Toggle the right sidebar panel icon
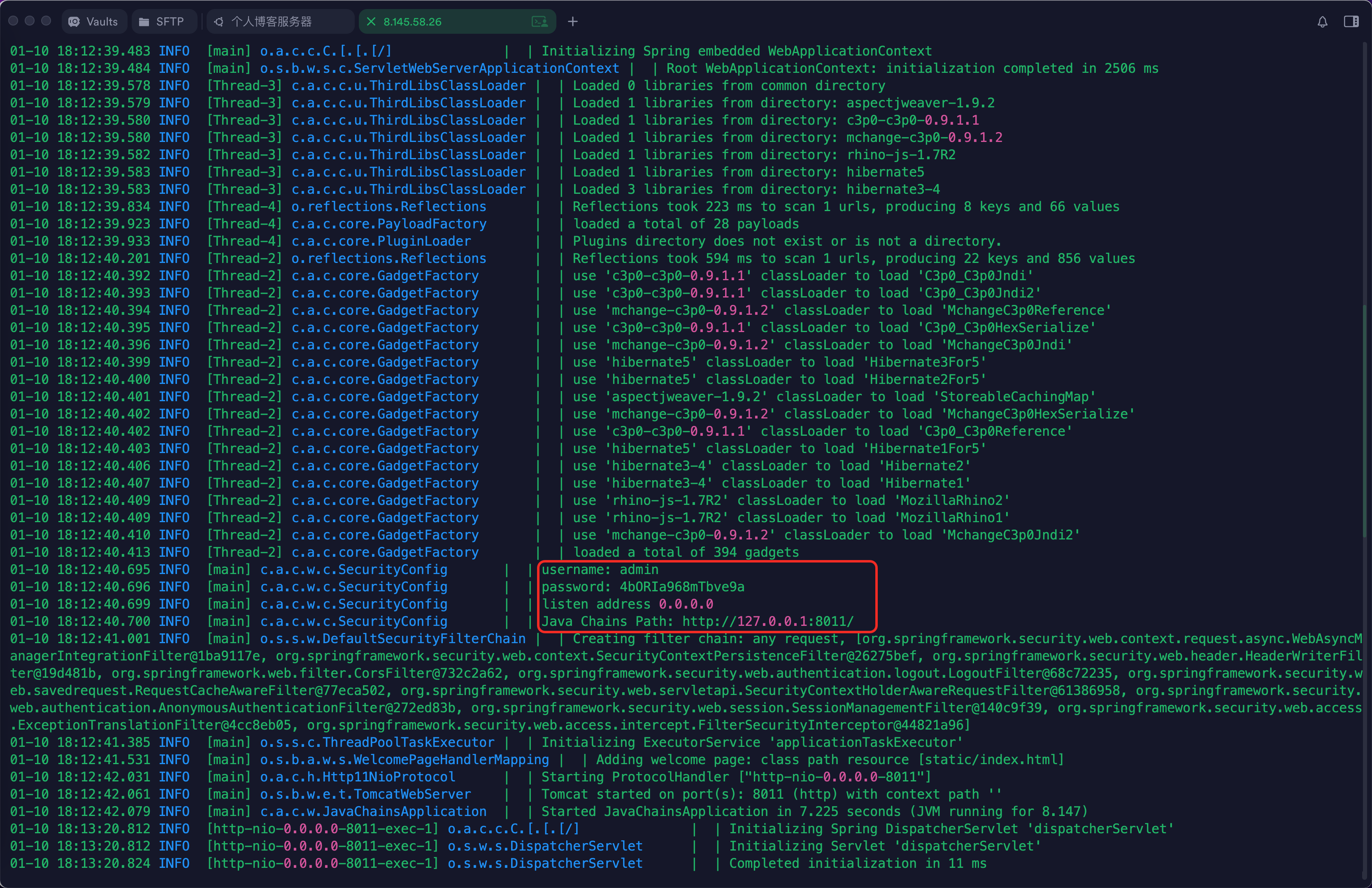Image resolution: width=1372 pixels, height=888 pixels. tap(1351, 21)
